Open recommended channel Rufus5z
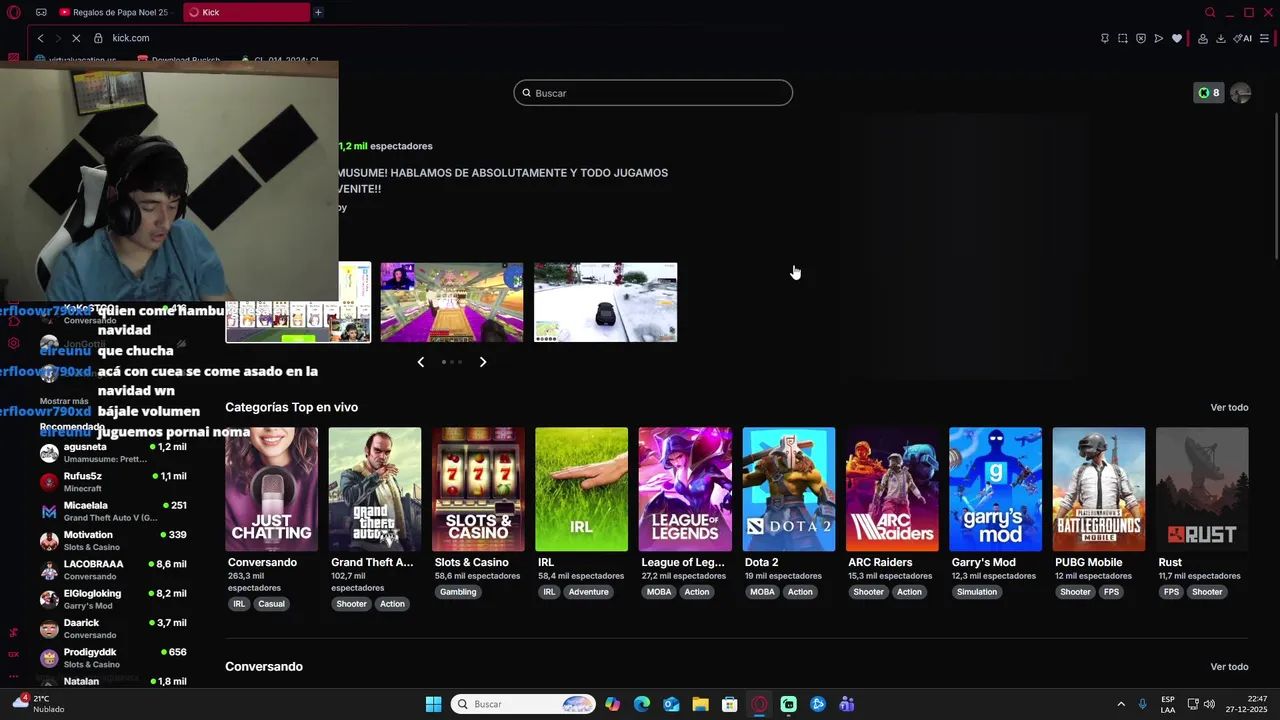This screenshot has height=720, width=1280. point(113,482)
